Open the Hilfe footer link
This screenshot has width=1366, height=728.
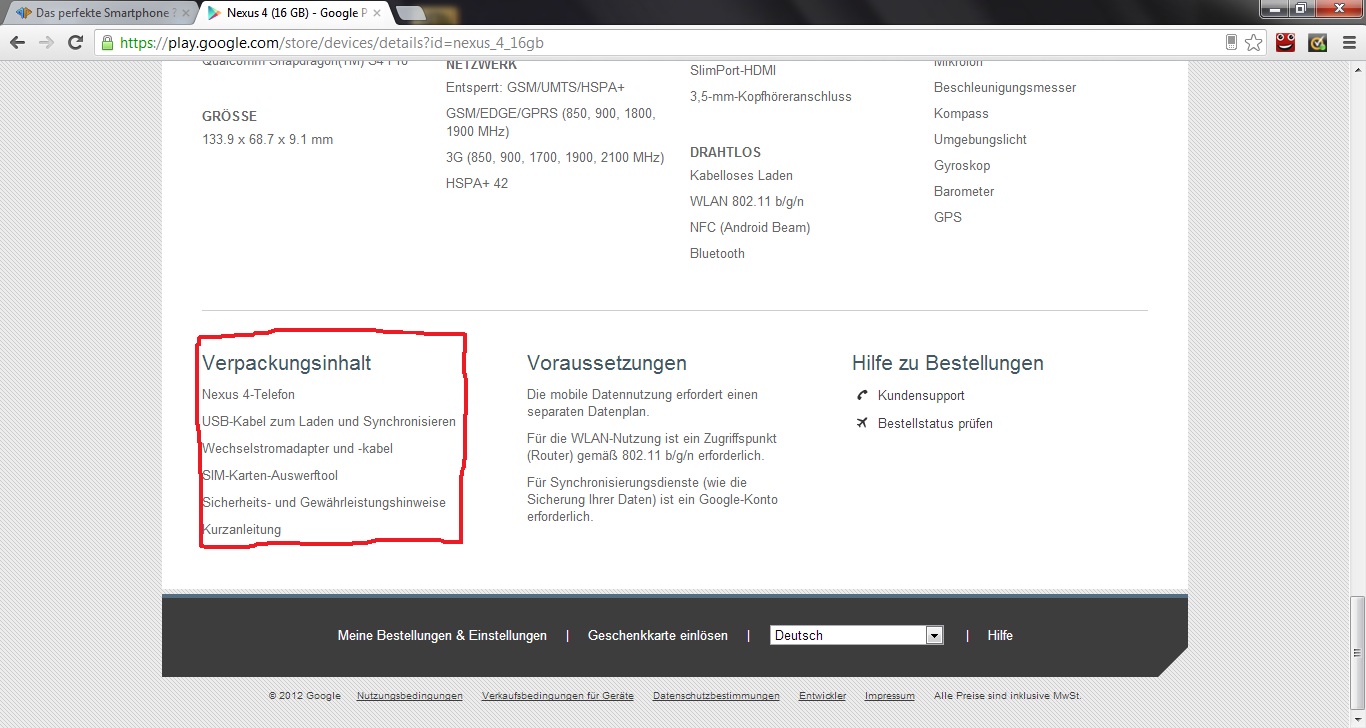pos(1000,636)
